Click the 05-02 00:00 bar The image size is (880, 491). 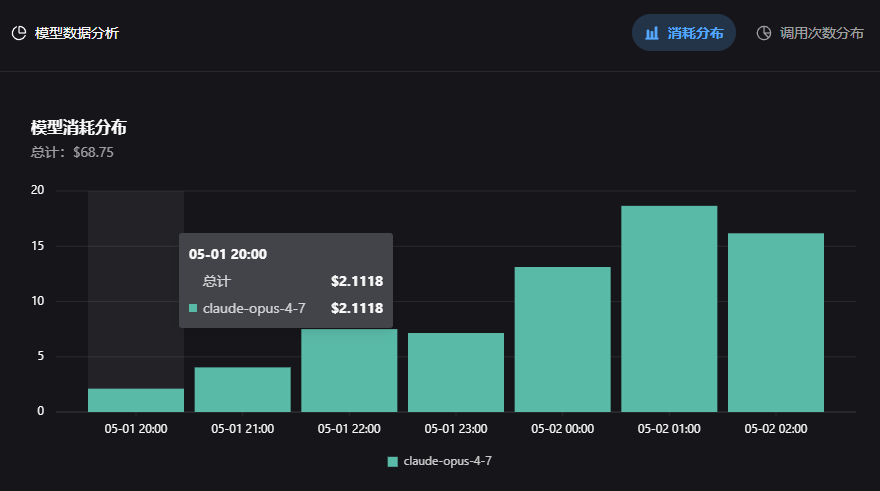(562, 339)
